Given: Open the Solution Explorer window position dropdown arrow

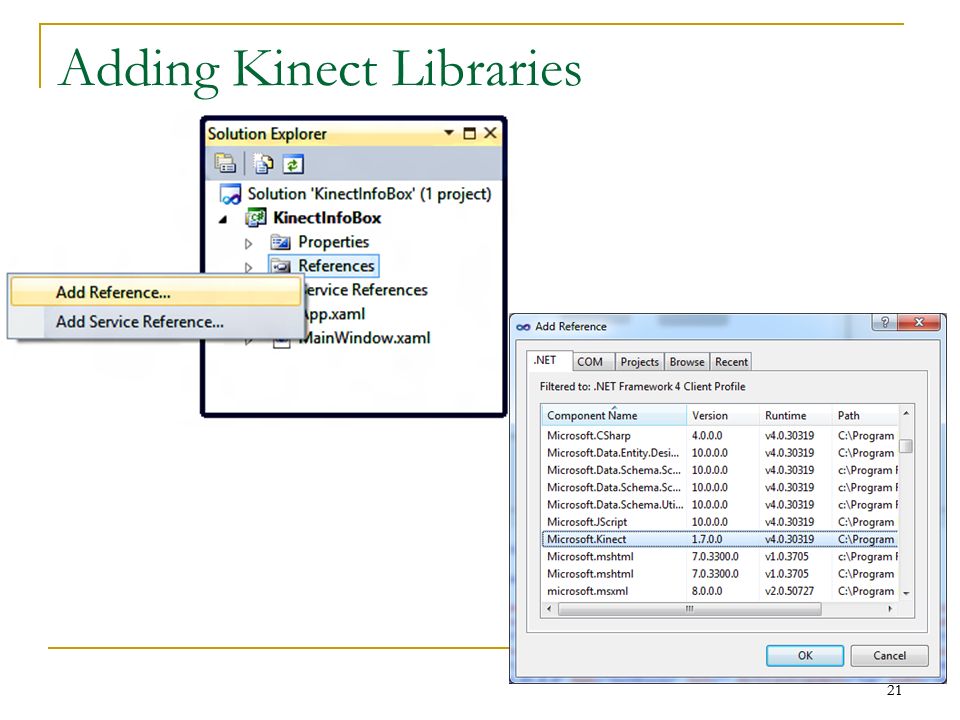Looking at the screenshot, I should click(449, 132).
